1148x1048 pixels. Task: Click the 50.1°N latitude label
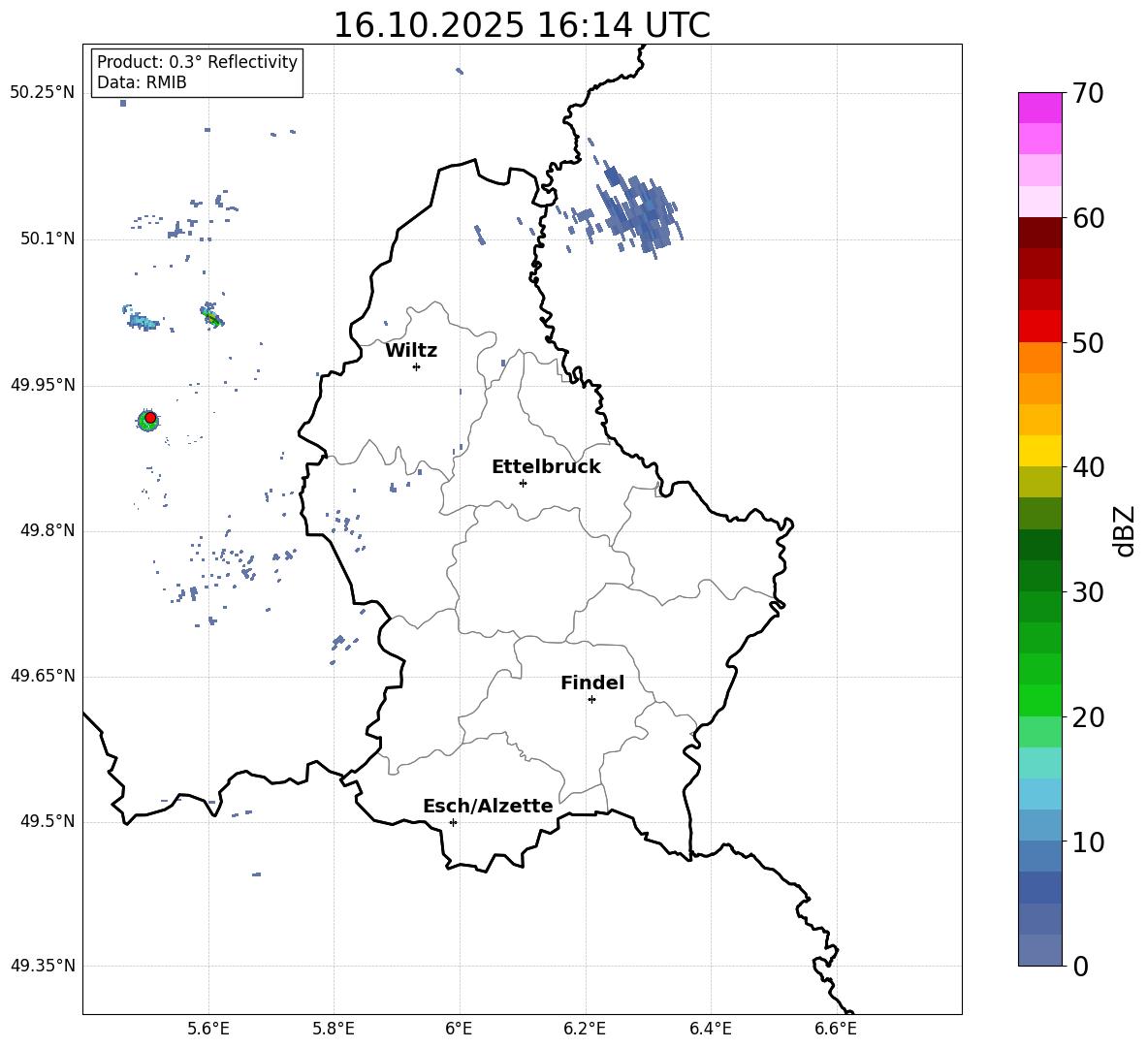click(x=47, y=239)
